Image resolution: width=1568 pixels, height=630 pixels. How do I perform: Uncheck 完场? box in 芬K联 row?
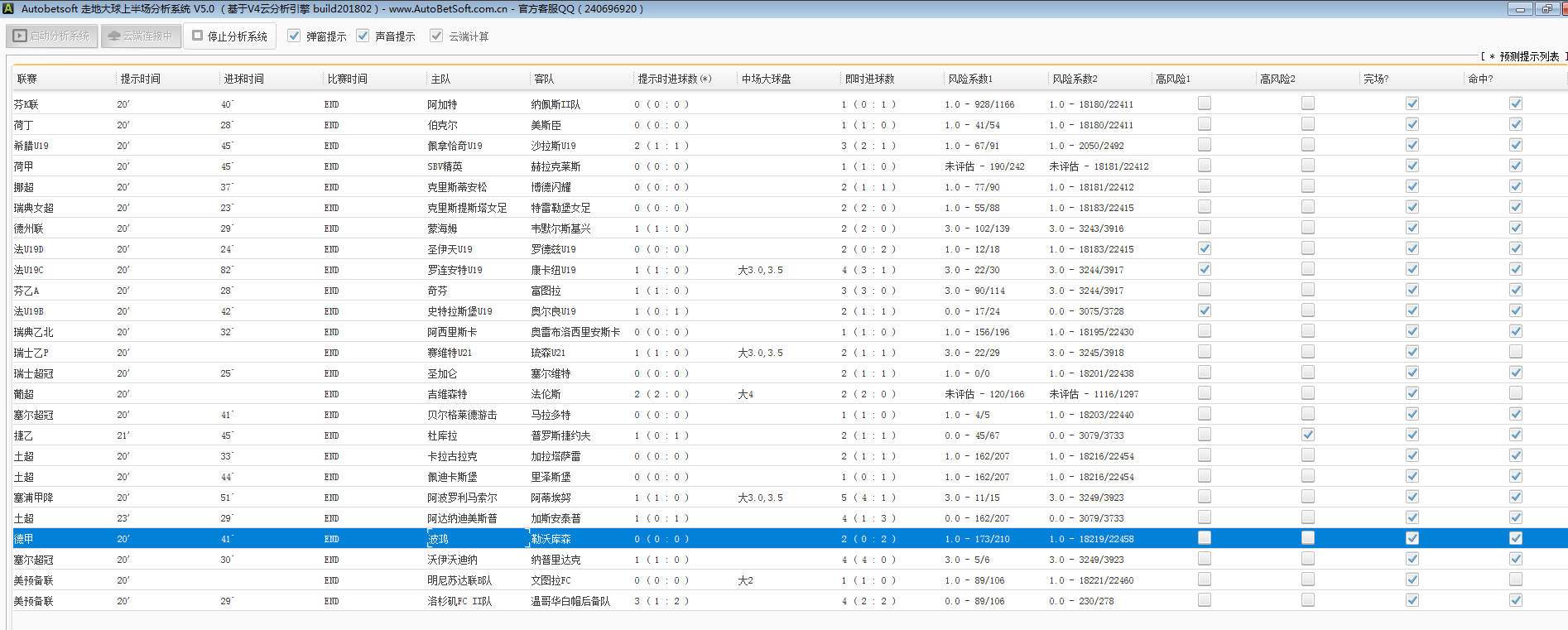point(1412,103)
